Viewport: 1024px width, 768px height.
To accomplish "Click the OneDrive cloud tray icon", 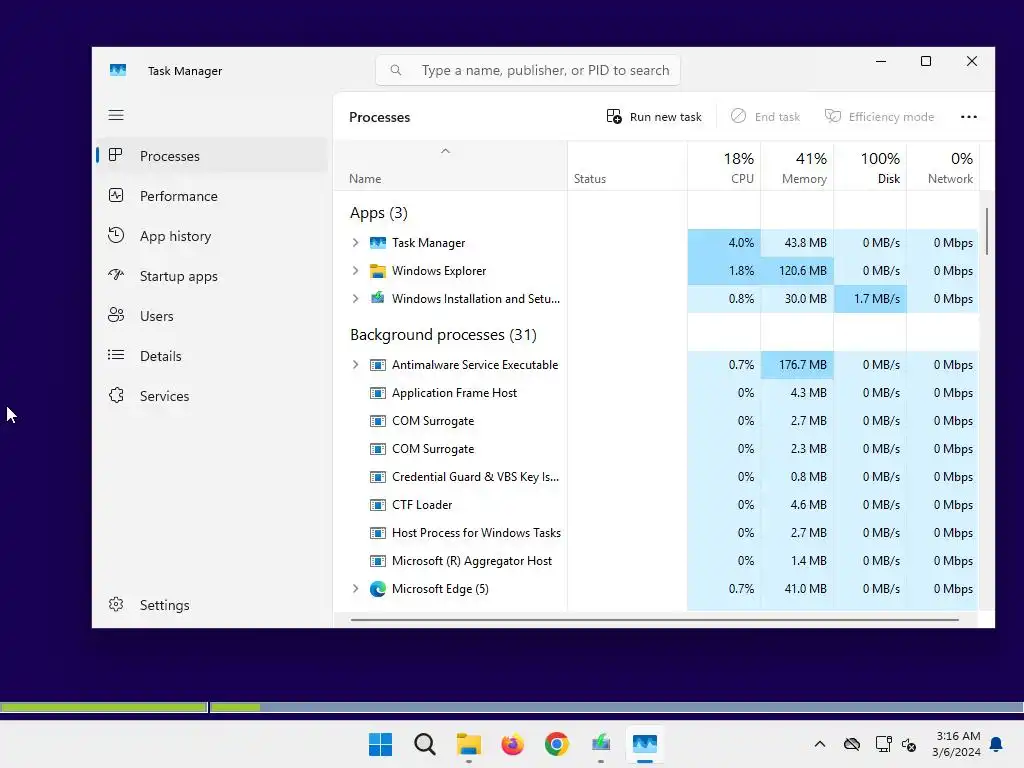I will pos(852,744).
